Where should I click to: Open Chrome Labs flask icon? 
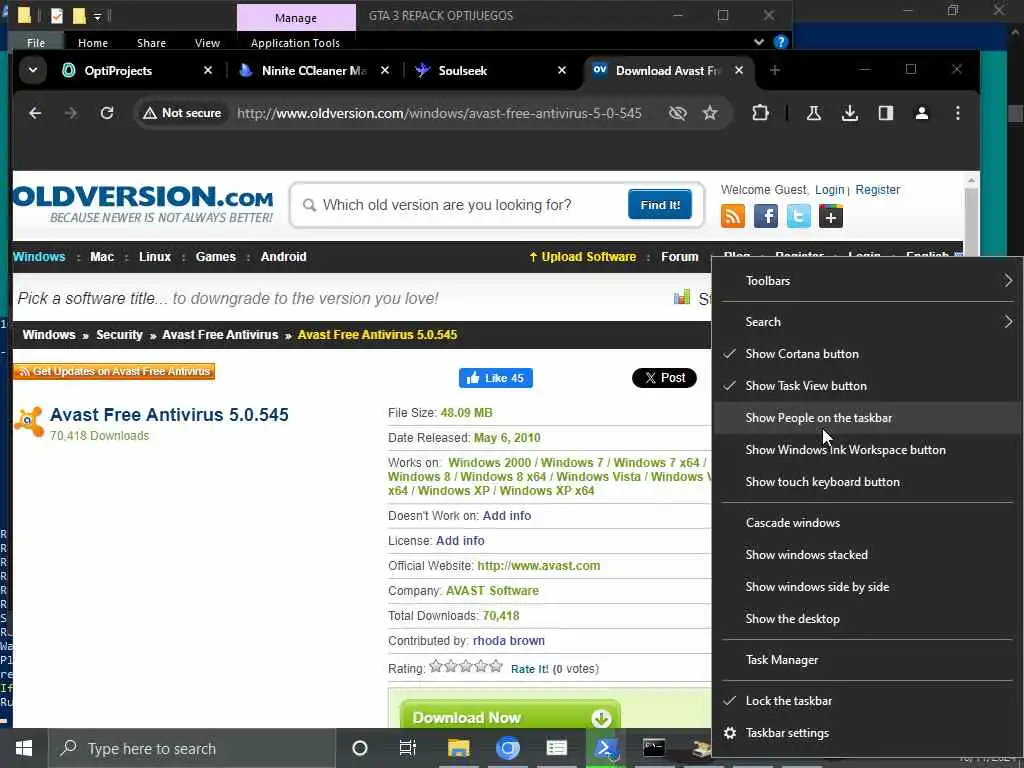[x=814, y=113]
